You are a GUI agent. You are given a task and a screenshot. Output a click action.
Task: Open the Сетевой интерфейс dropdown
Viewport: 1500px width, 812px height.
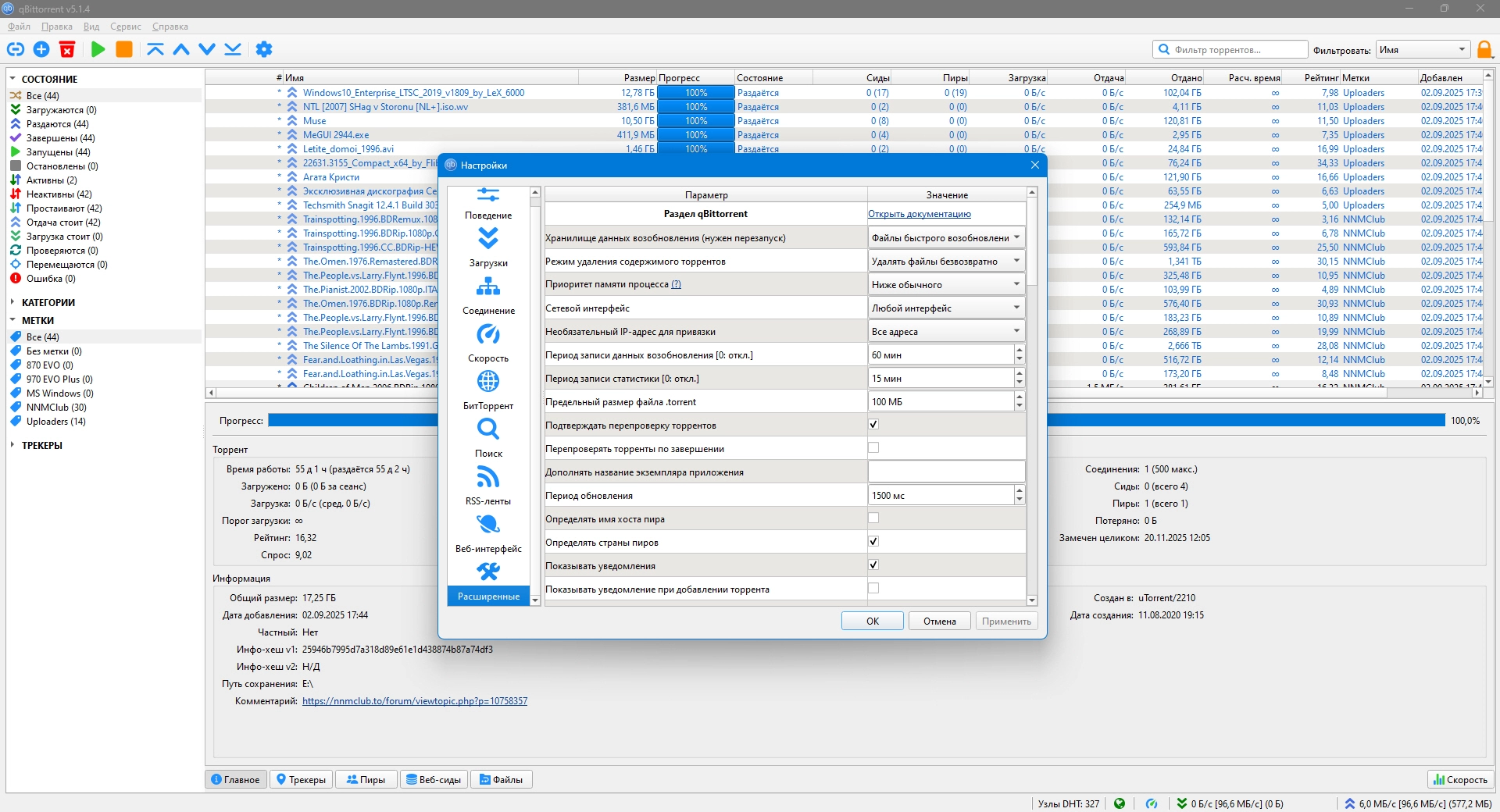[946, 308]
